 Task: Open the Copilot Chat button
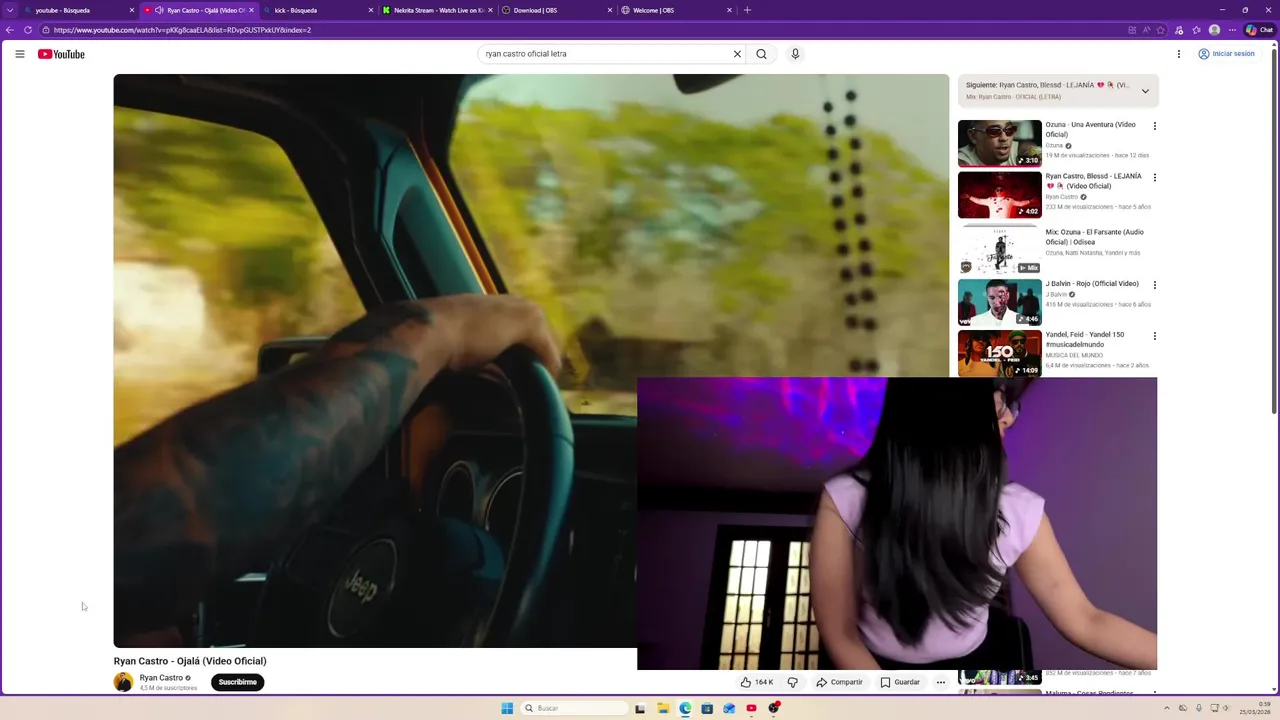pos(1260,30)
